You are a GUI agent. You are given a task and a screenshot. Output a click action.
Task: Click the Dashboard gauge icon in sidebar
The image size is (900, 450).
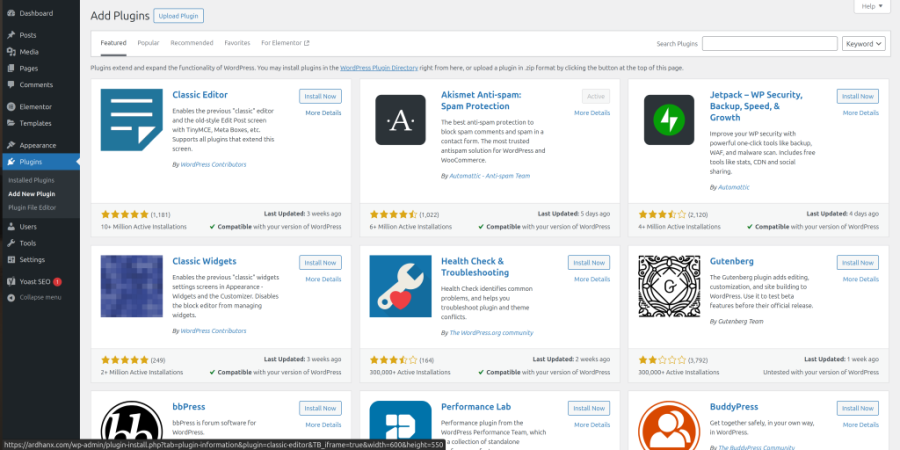[11, 13]
